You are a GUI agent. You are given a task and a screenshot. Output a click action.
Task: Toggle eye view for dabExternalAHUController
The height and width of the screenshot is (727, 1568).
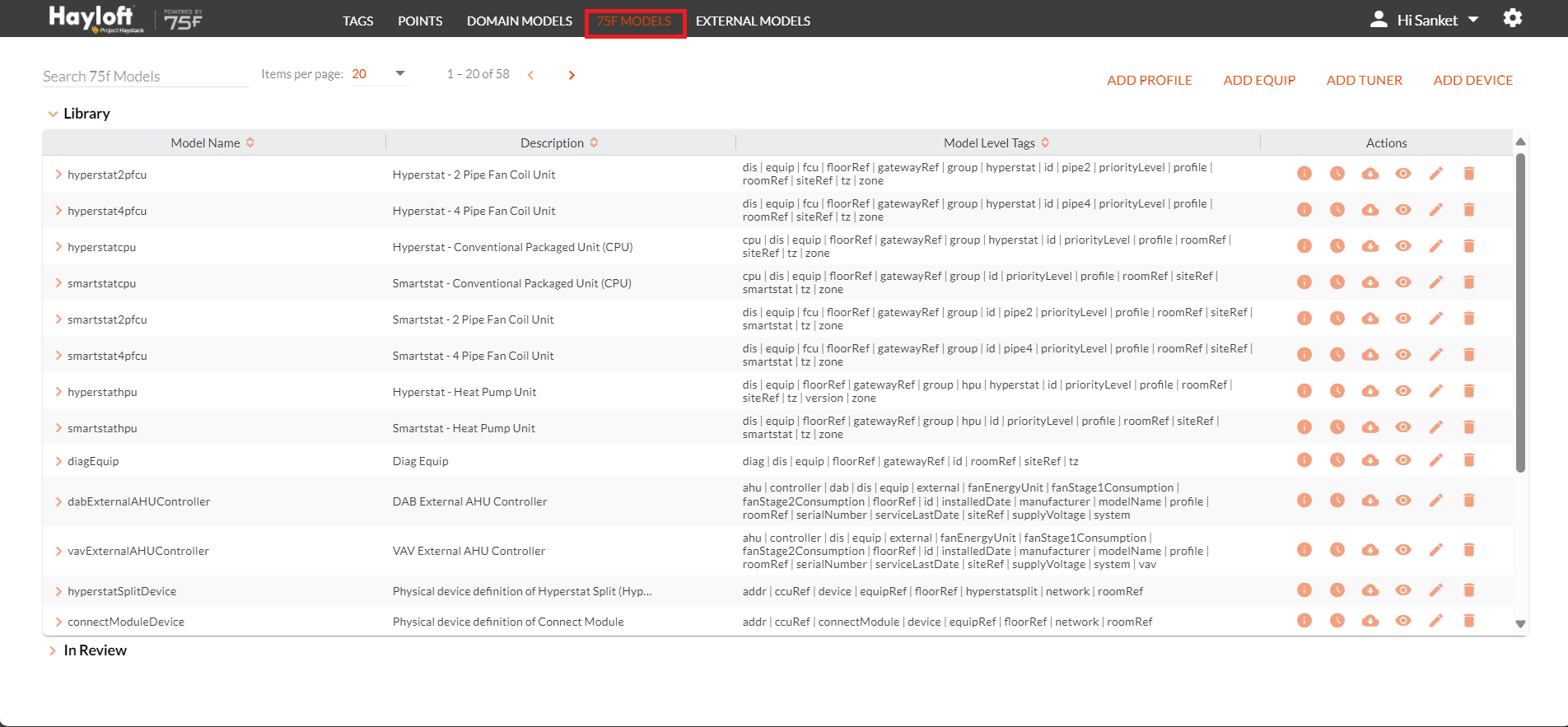[x=1403, y=501]
